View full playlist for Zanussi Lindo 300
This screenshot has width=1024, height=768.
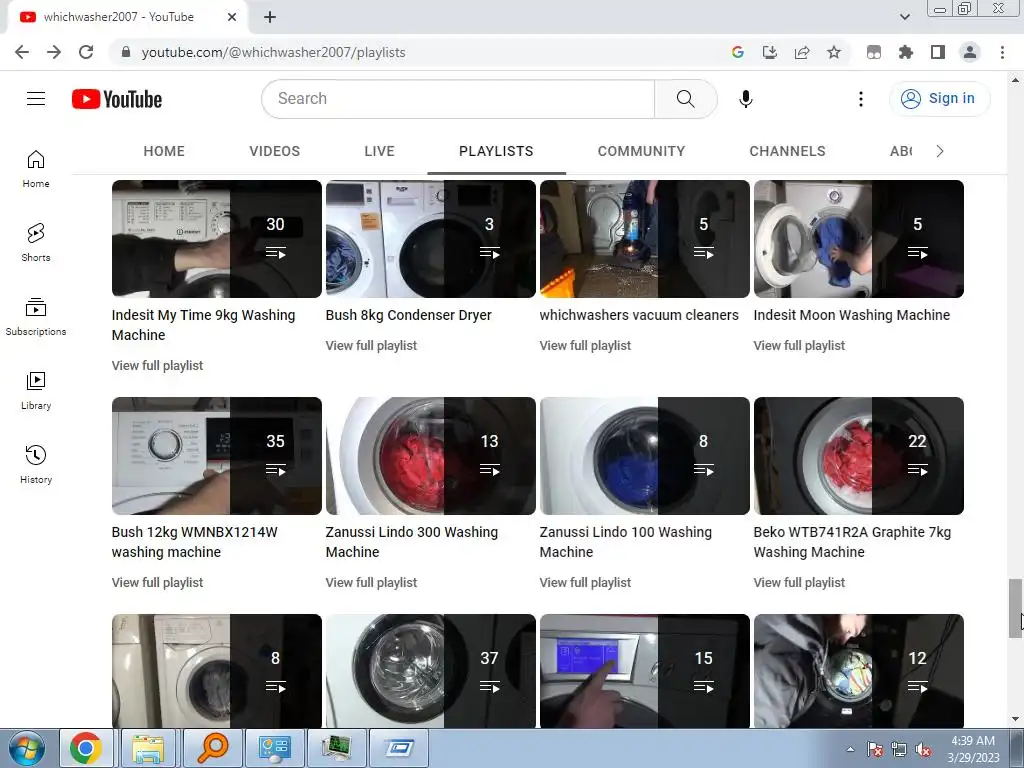pos(371,583)
